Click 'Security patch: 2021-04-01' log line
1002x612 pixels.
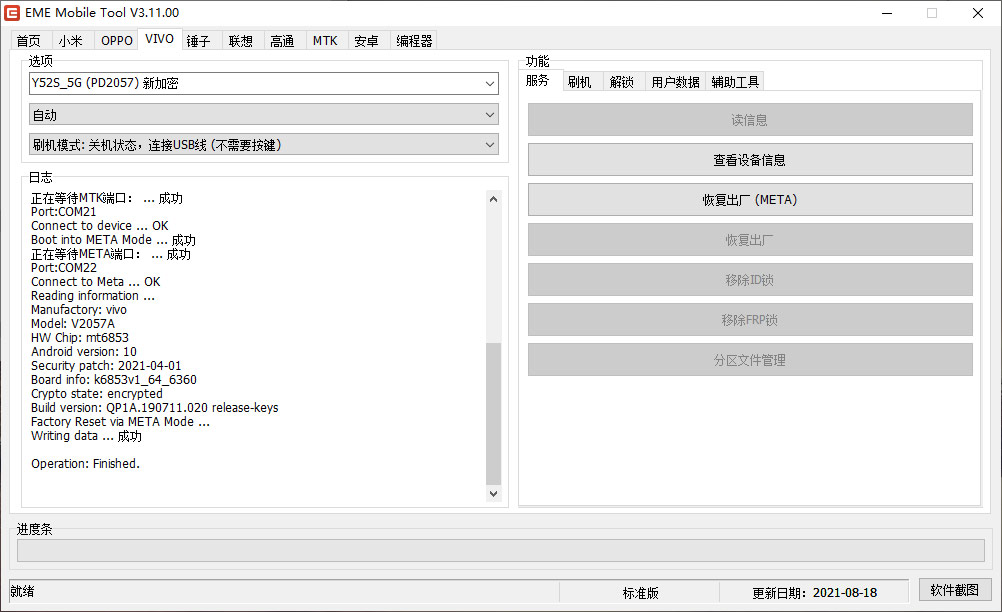[x=106, y=366]
